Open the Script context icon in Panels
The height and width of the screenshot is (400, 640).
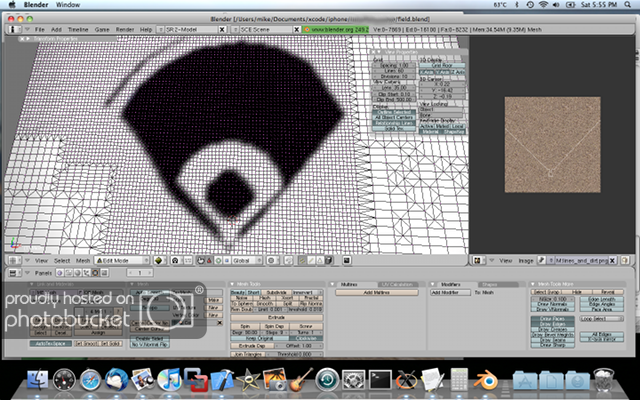69,273
